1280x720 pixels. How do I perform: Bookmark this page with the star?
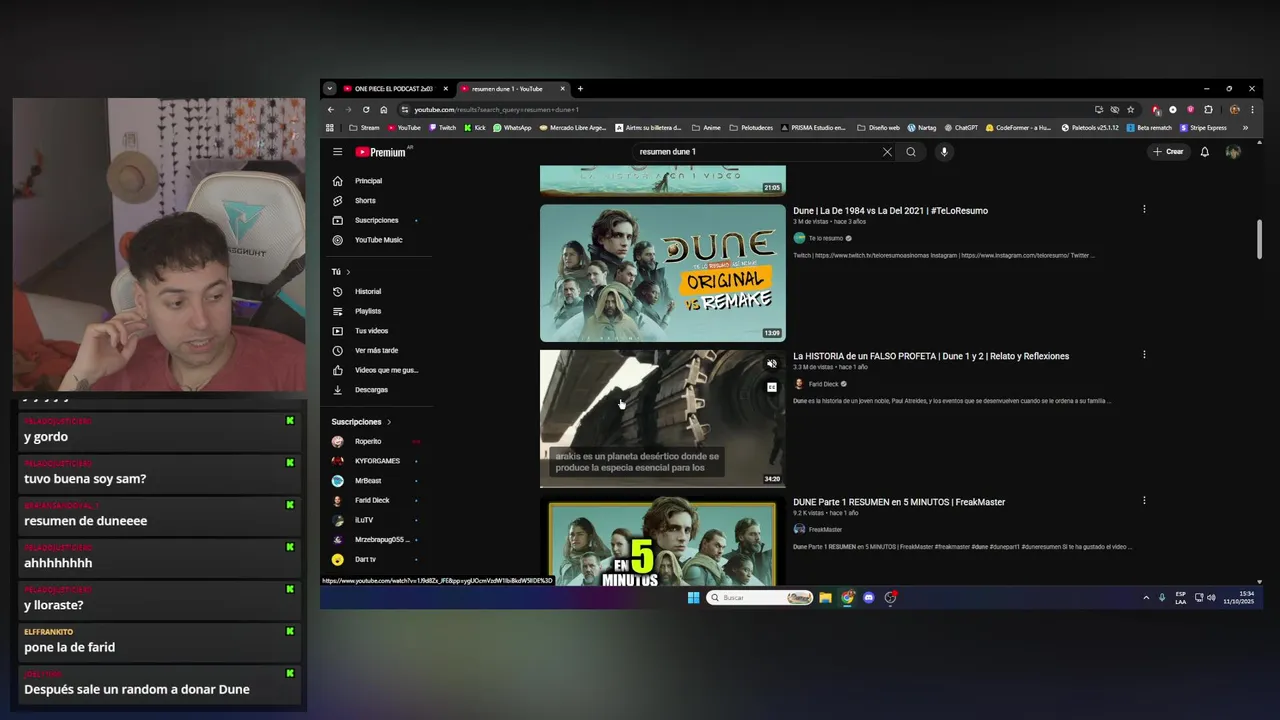1131,109
